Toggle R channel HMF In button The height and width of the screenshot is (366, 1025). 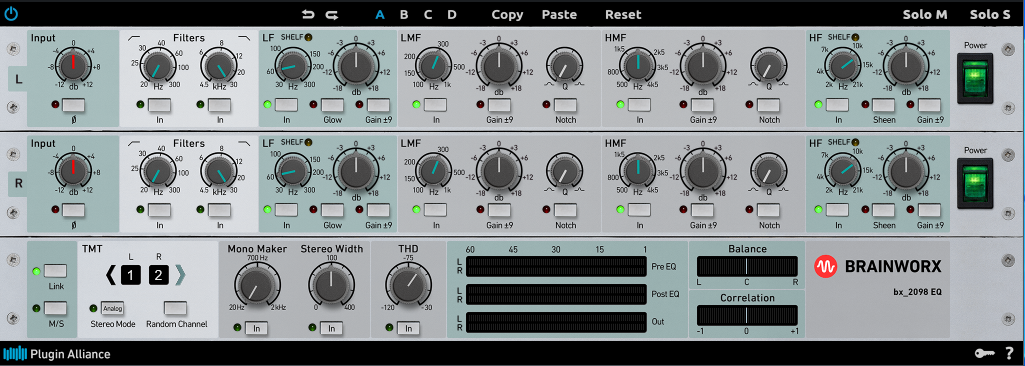639,210
